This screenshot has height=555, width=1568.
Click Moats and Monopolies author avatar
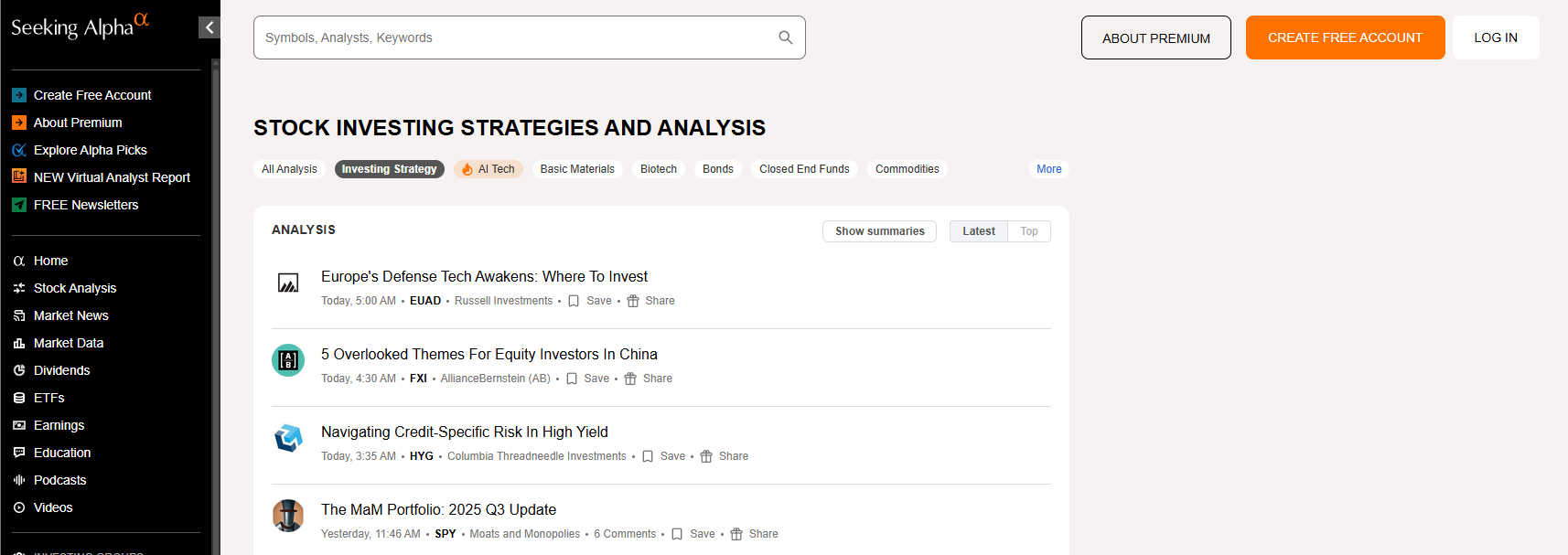point(288,516)
